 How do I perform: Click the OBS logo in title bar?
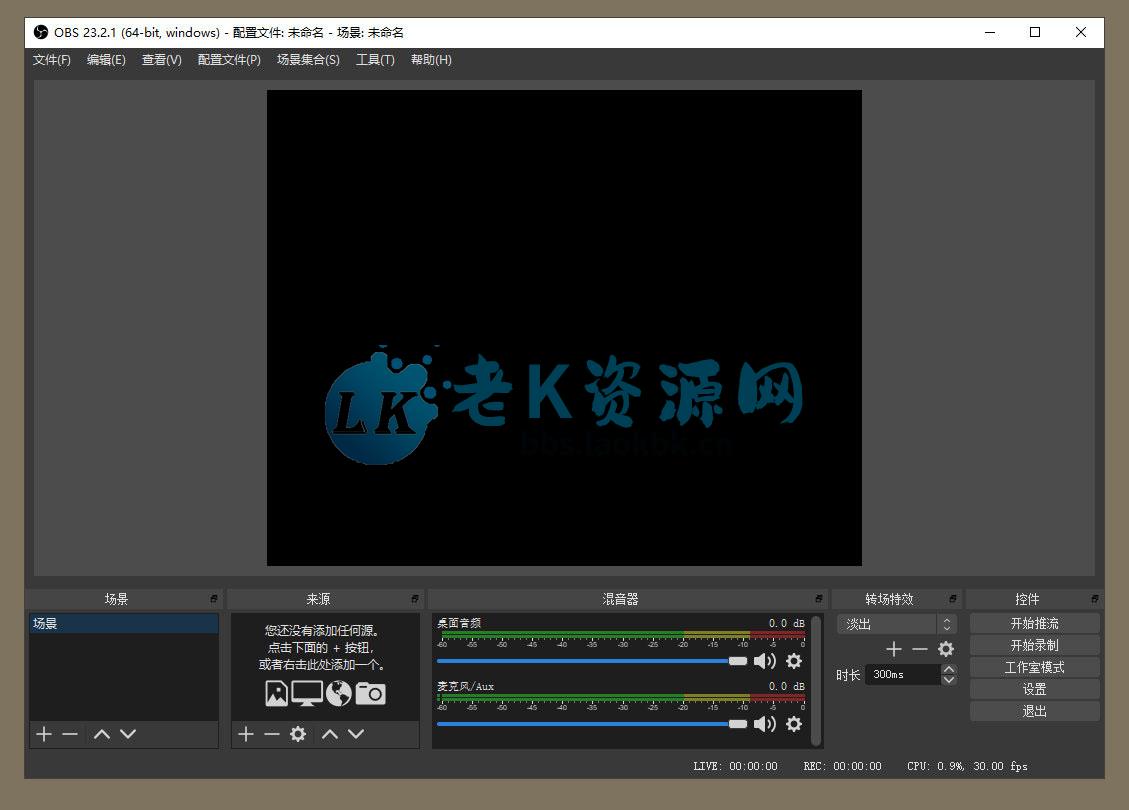tap(41, 32)
